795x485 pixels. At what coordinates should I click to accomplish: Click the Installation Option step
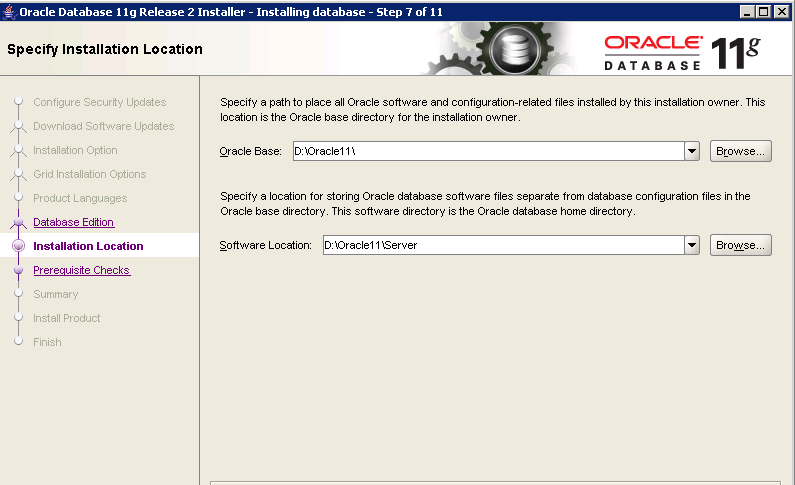(75, 150)
